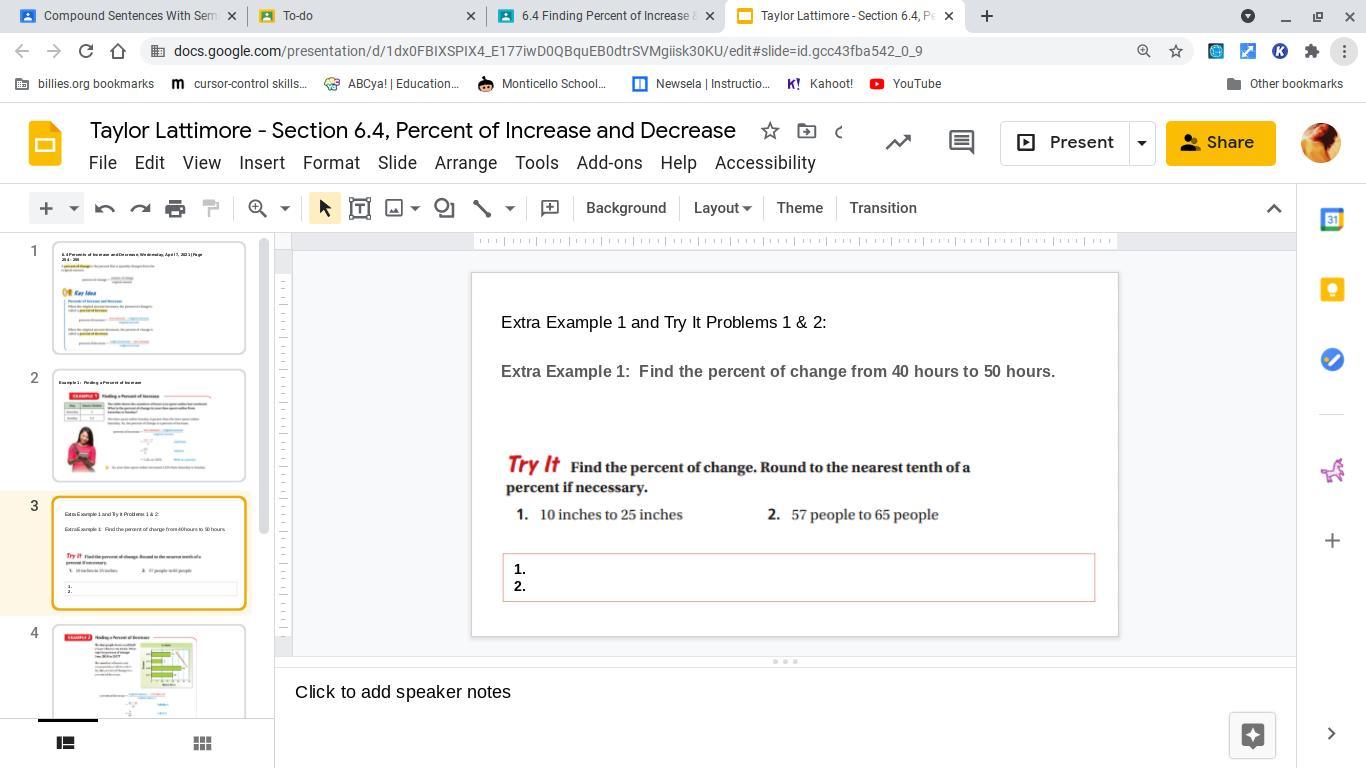Screen dimensions: 1366x768
Task: Click the Background button
Action: click(x=626, y=208)
